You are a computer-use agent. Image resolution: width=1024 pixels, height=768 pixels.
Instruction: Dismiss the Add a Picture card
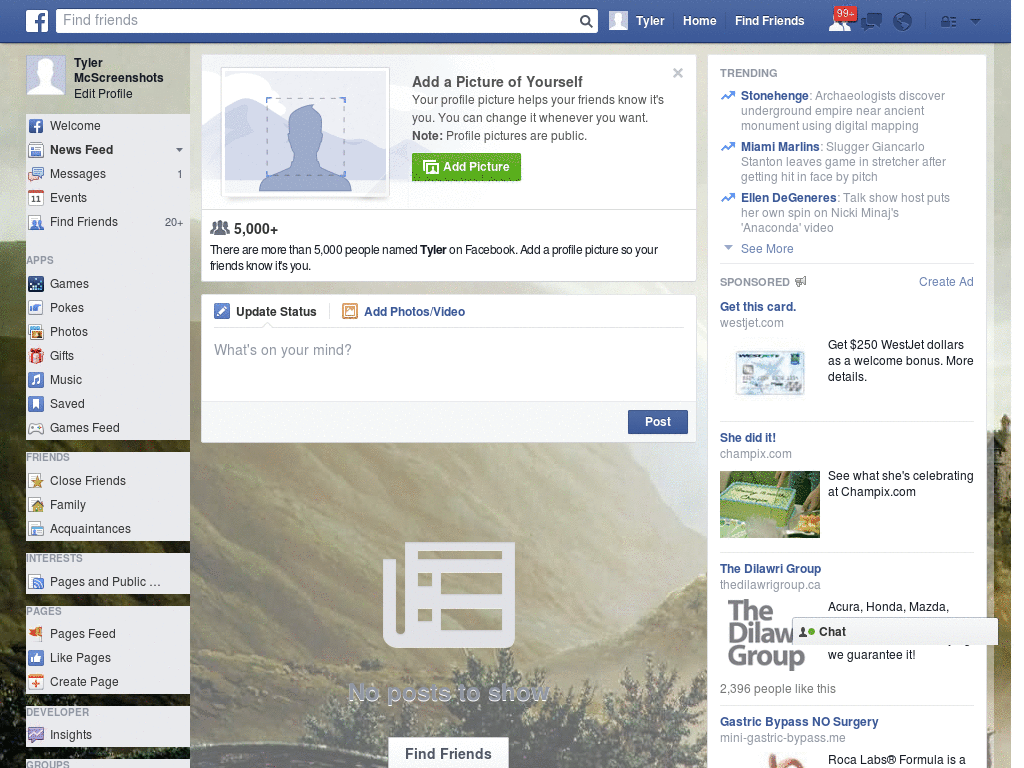click(678, 73)
